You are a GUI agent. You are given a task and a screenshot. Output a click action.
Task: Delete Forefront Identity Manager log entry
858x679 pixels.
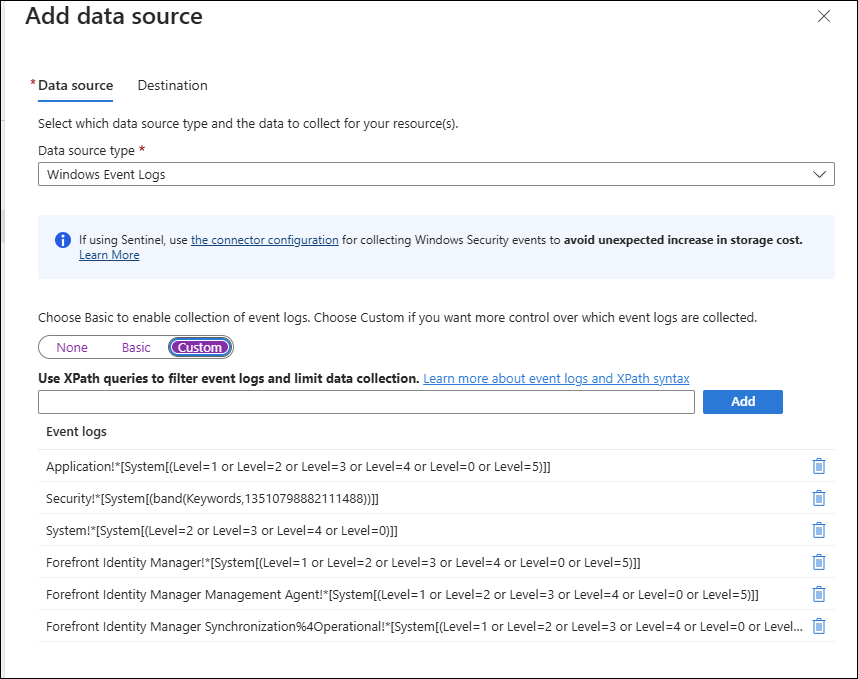(819, 562)
